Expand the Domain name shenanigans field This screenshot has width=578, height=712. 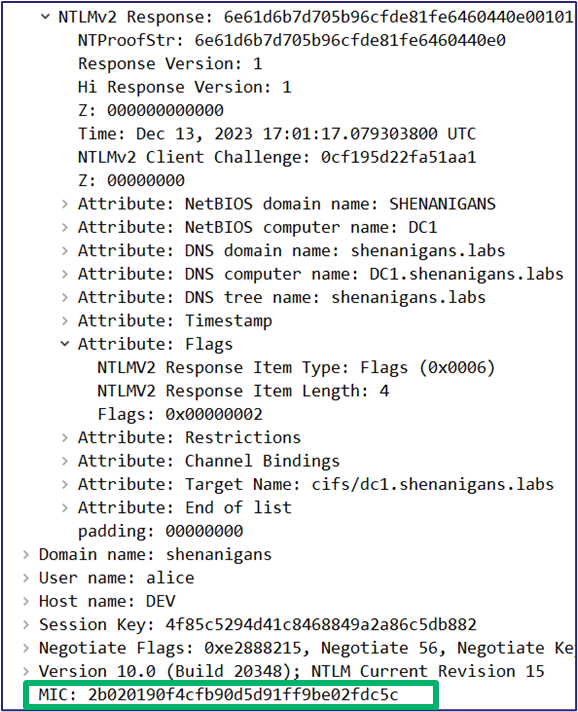pyautogui.click(x=26, y=555)
